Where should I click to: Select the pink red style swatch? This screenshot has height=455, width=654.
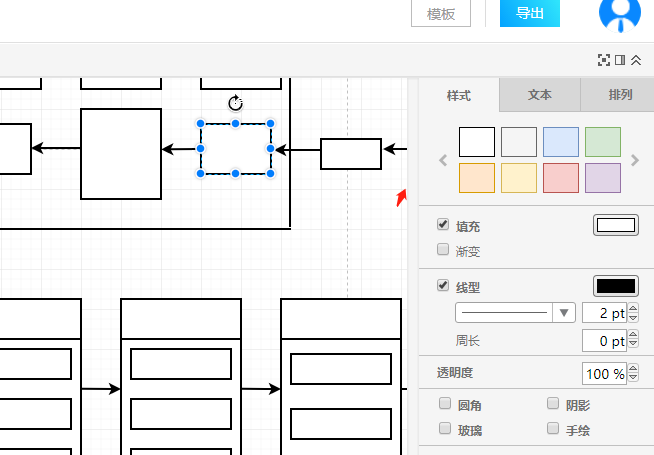(x=561, y=178)
